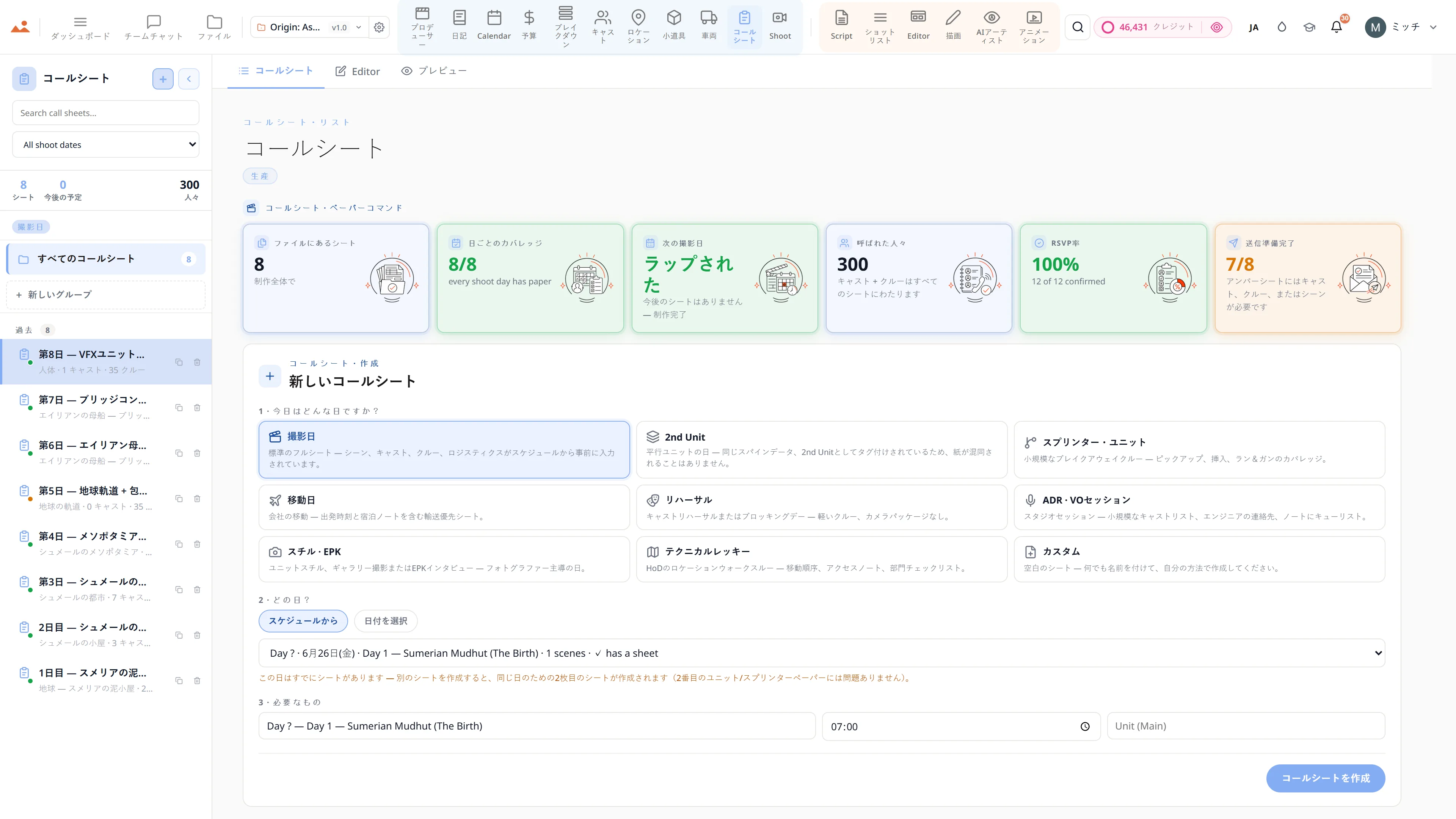Open 第3日 シュメールの call sheet
This screenshot has height=819, width=1456.
point(106,589)
